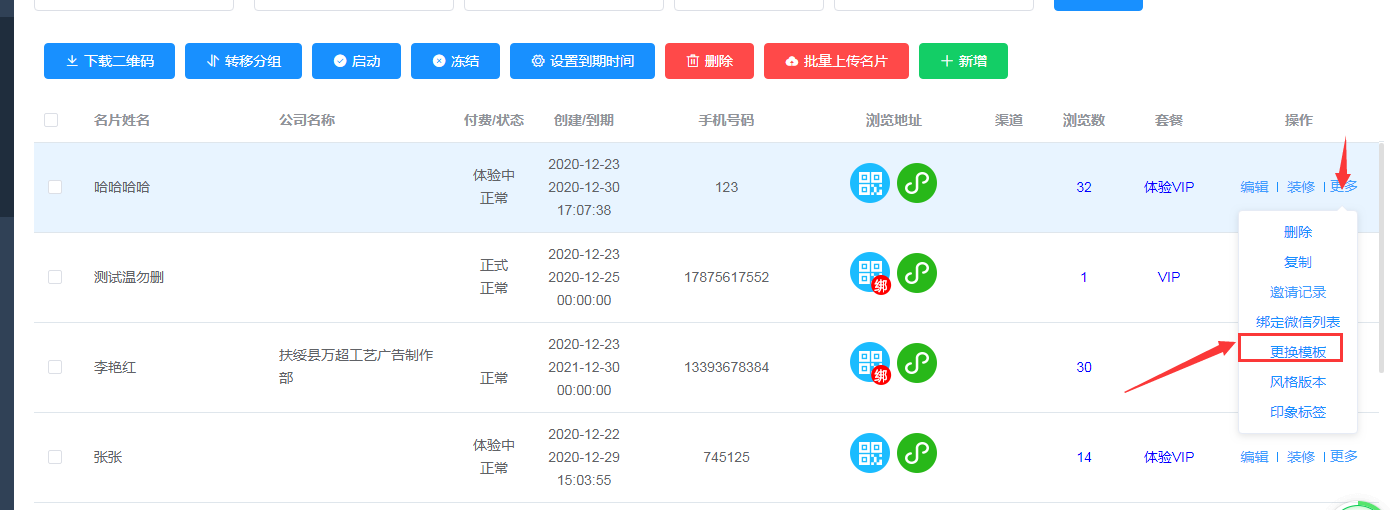This screenshot has height=510, width=1393.
Task: Open the 编辑 link for 张张
Action: (1254, 457)
